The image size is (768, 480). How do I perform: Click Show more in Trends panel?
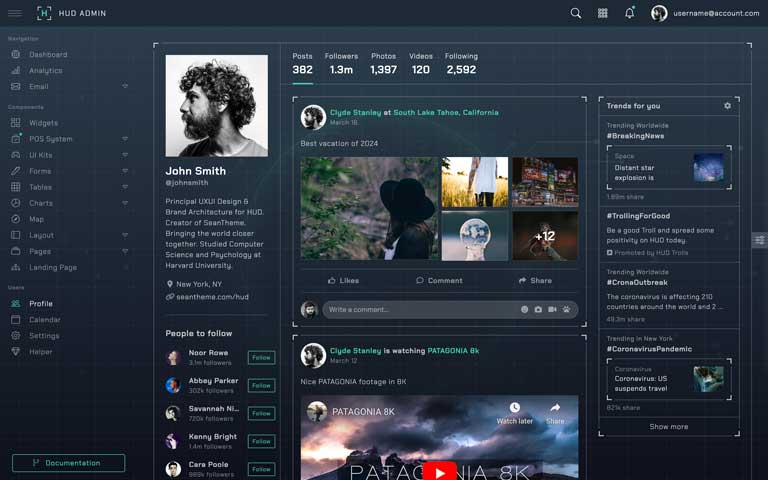668,427
